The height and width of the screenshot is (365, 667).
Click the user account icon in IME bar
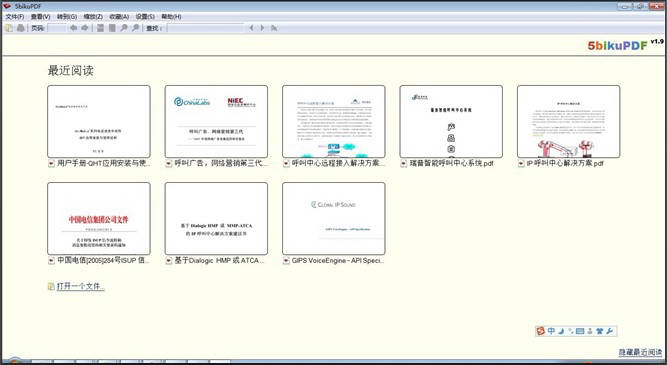point(590,331)
